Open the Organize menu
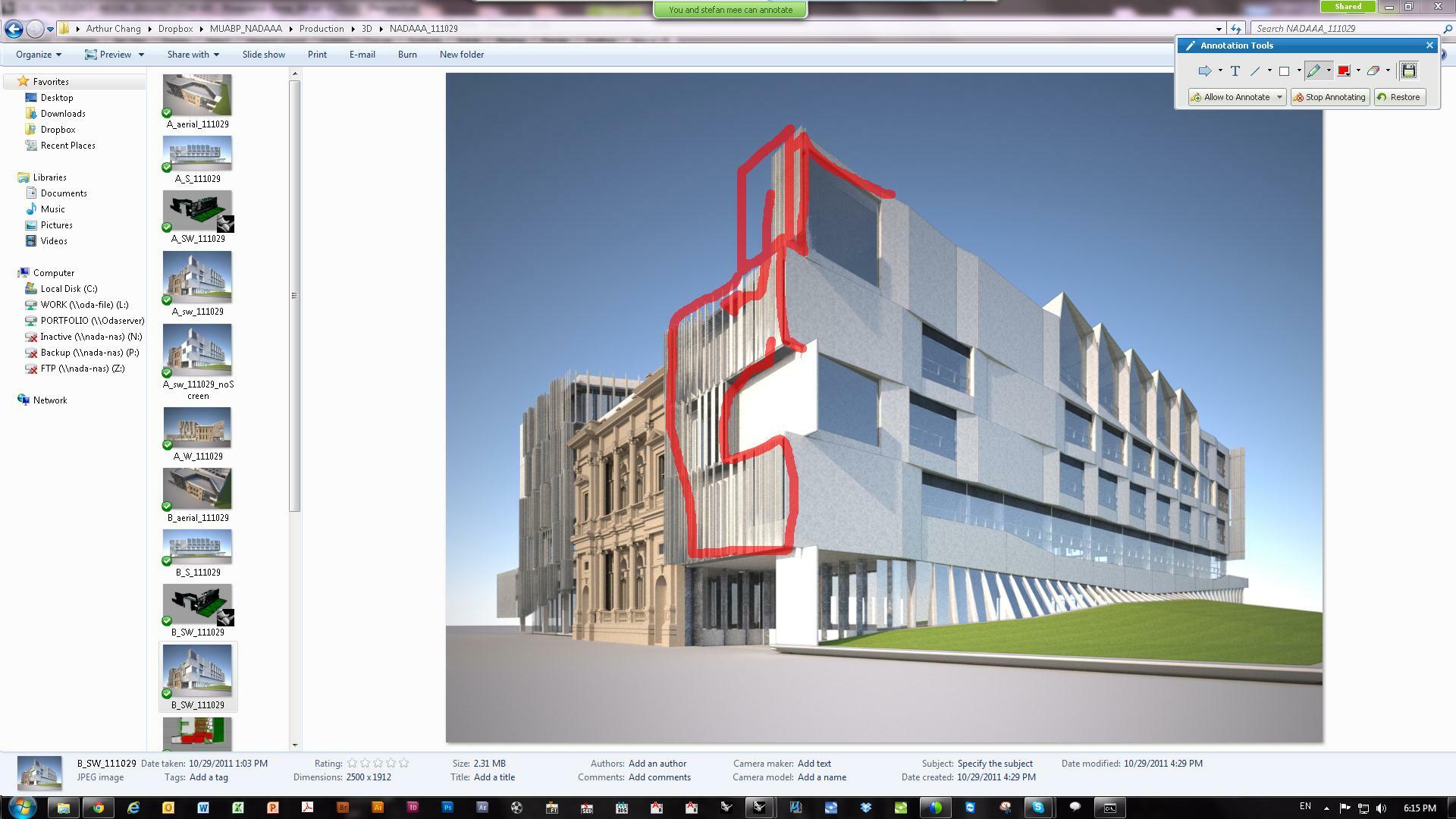Viewport: 1456px width, 819px height. 38,55
